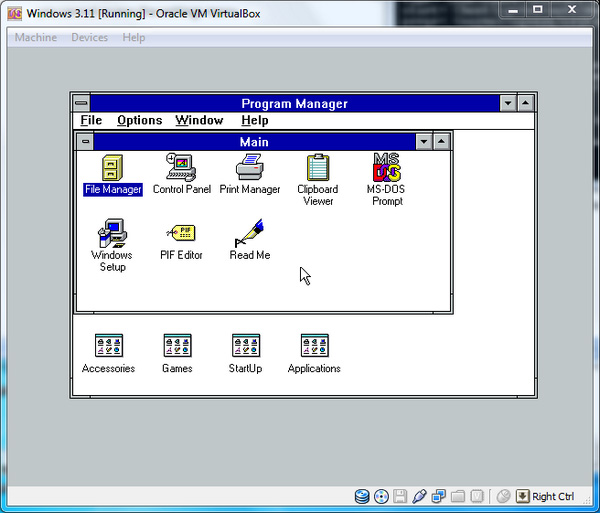Screen dimensions: 600x513
Task: Select the PIF Editor icon
Action: tap(181, 233)
